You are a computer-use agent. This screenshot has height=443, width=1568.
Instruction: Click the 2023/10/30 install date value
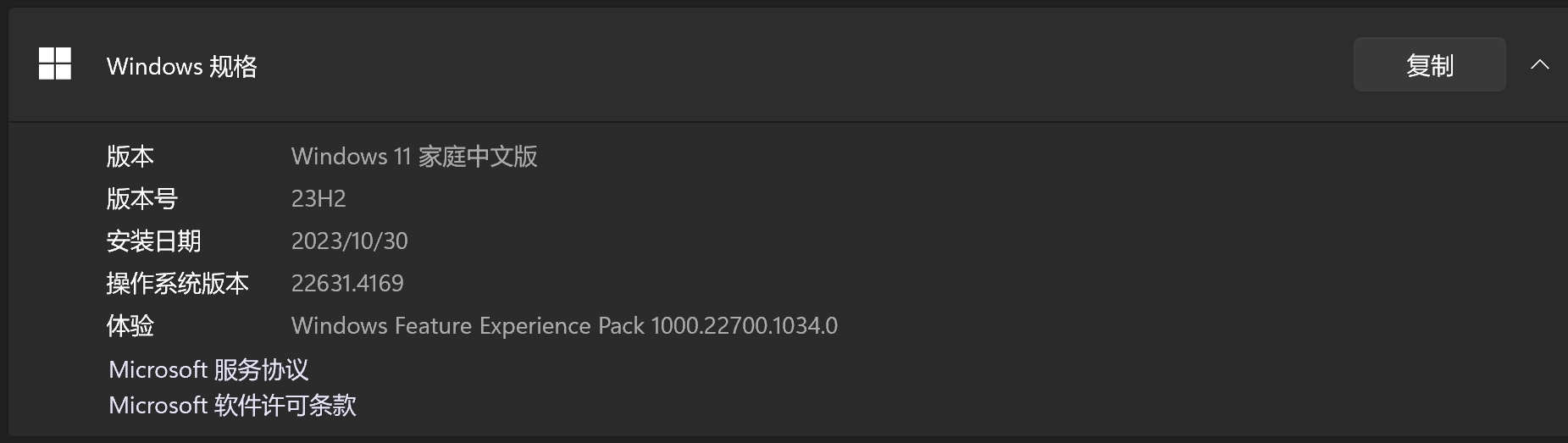point(349,241)
